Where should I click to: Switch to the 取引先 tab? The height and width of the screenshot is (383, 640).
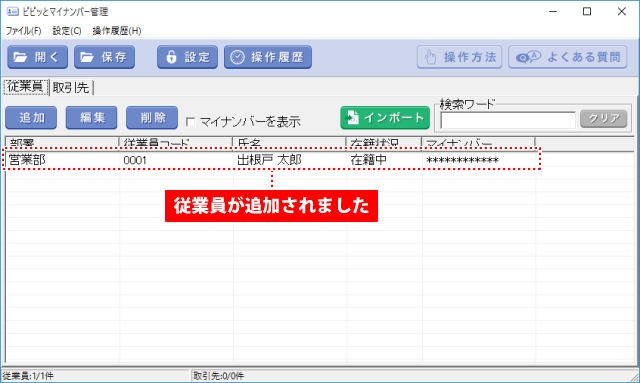(71, 87)
